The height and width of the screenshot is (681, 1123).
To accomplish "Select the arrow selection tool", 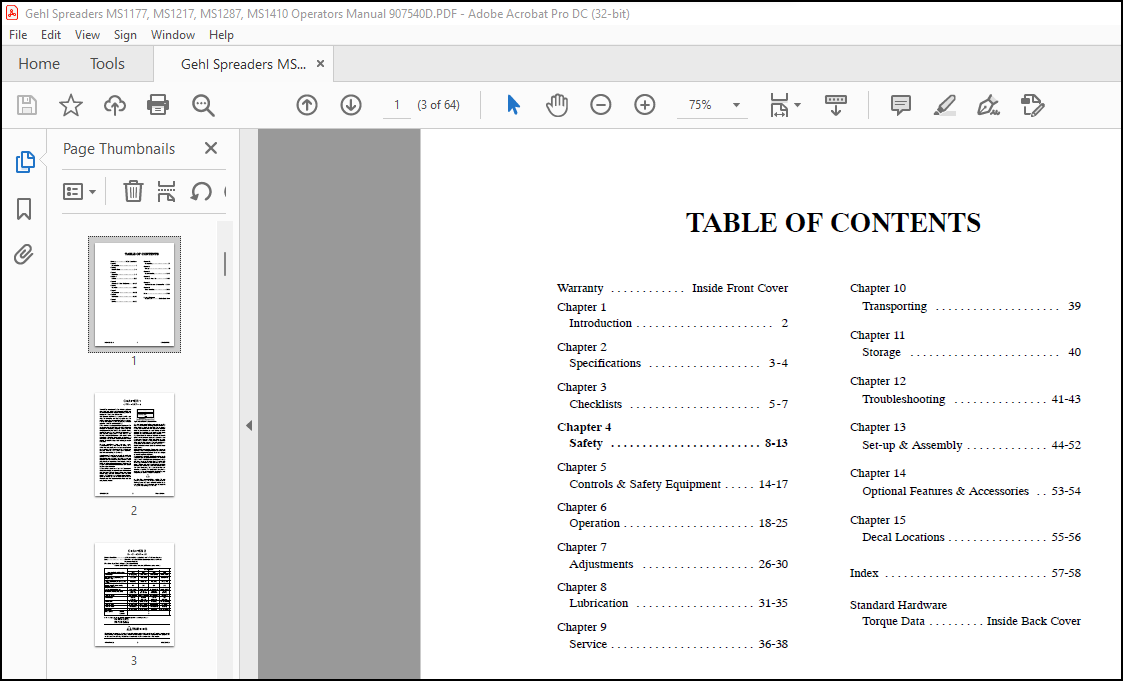I will click(x=513, y=105).
